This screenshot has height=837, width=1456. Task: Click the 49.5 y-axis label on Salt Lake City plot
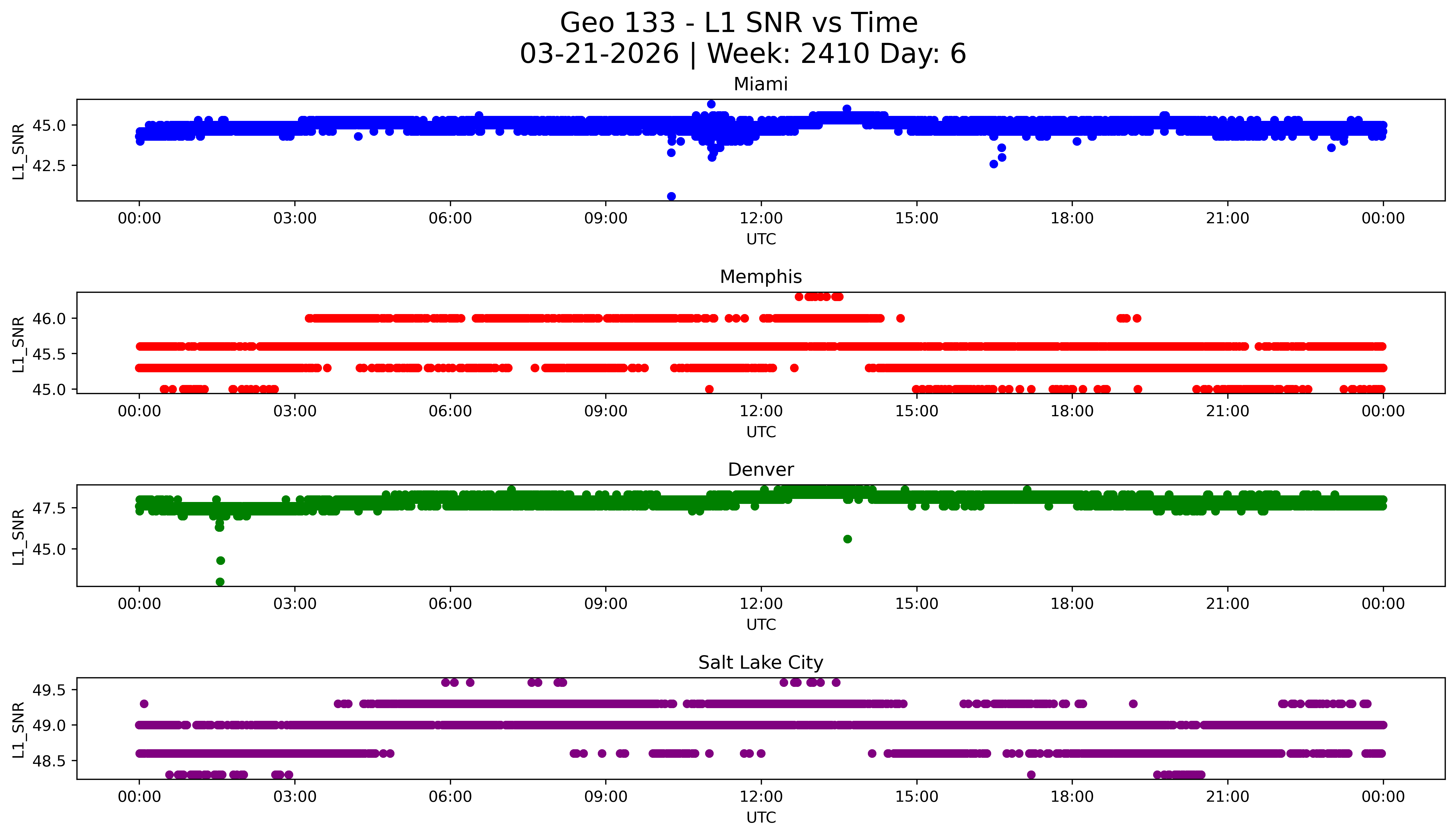[x=49, y=690]
